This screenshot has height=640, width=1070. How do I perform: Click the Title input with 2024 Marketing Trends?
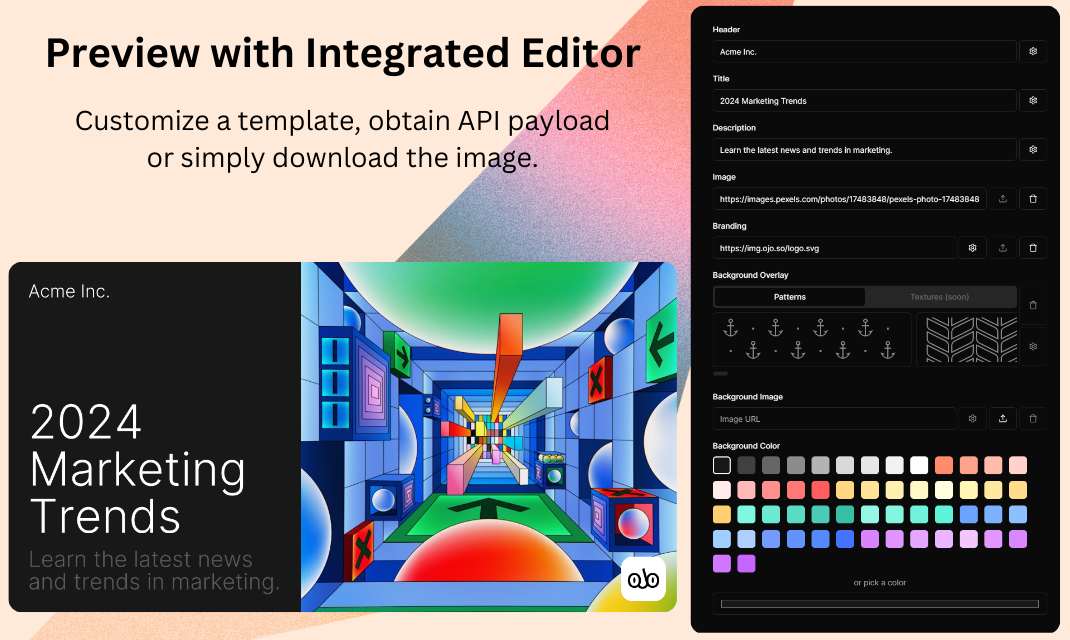865,101
